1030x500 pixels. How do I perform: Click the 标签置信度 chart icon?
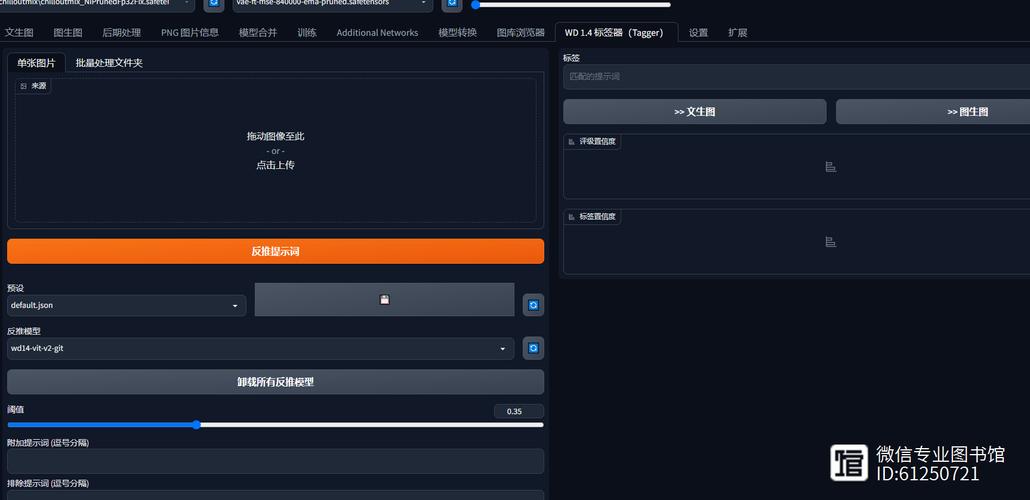830,242
